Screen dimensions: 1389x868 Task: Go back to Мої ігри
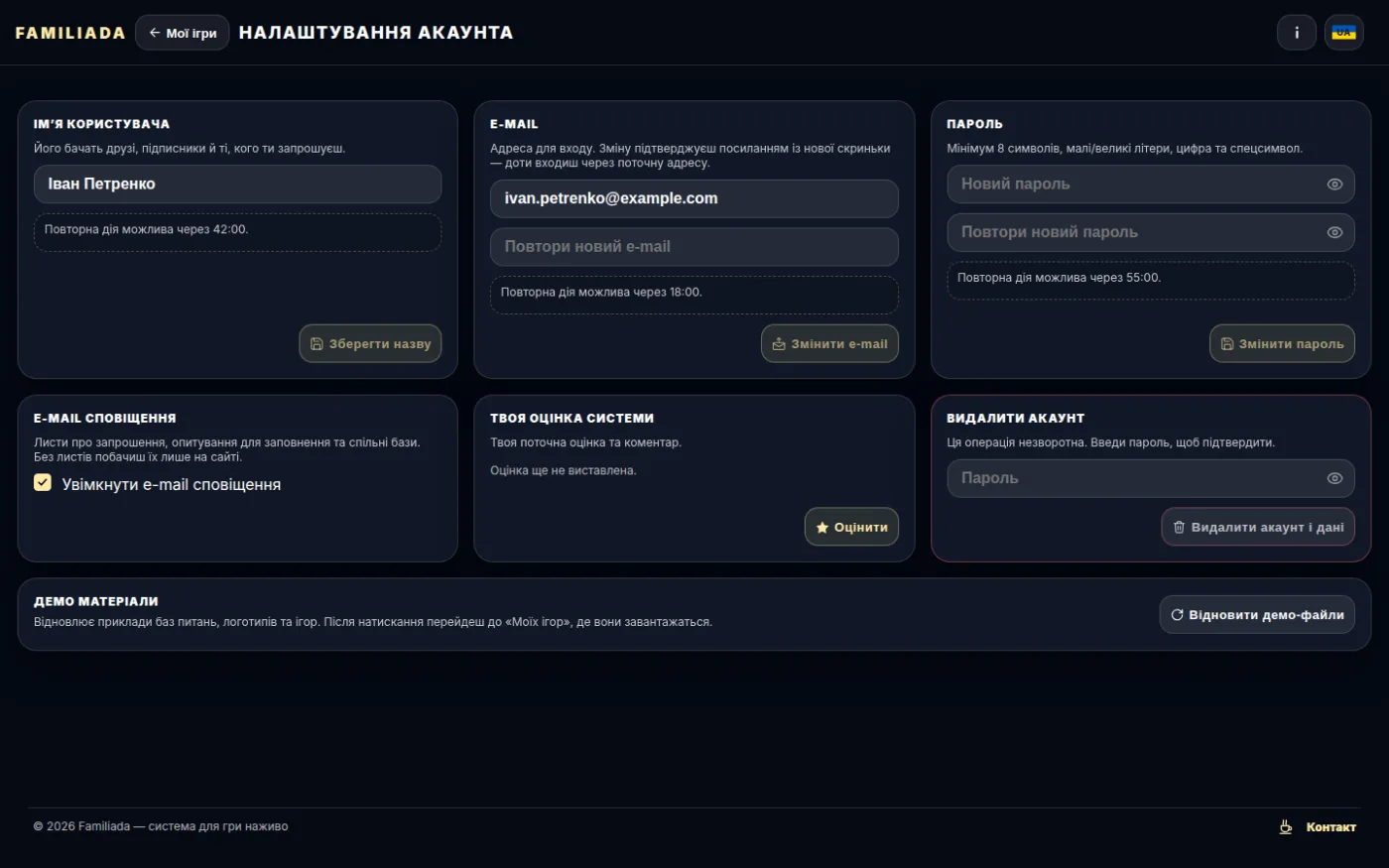pos(183,33)
